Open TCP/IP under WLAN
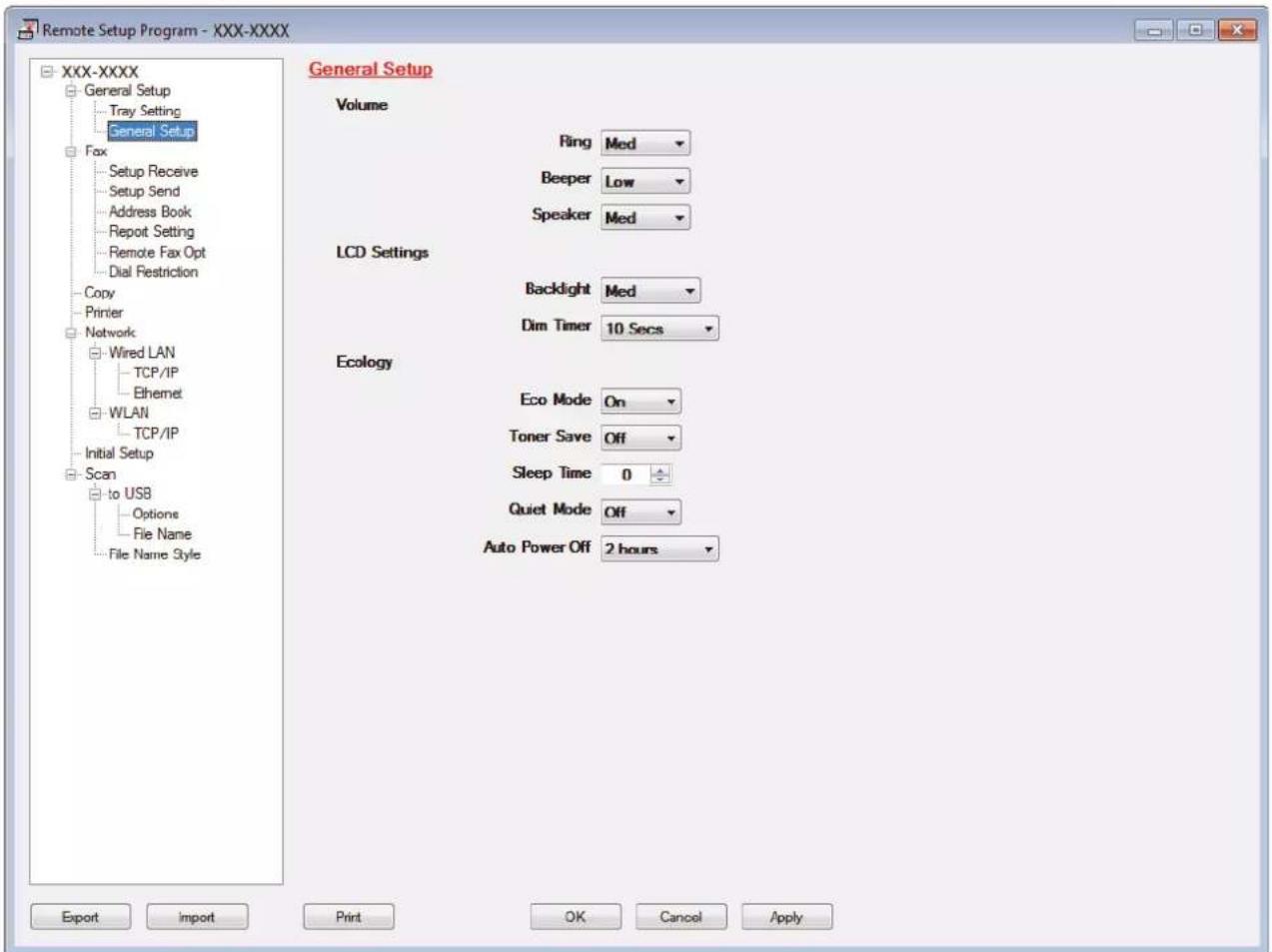Image resolution: width=1272 pixels, height=952 pixels. 156,433
